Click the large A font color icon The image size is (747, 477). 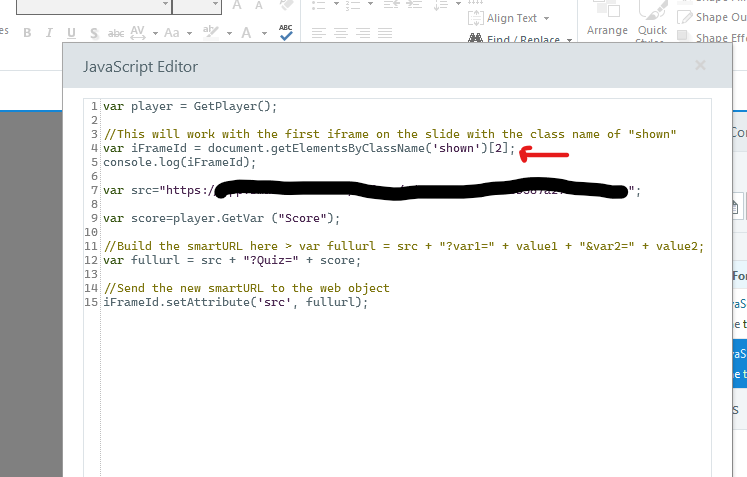pos(246,33)
